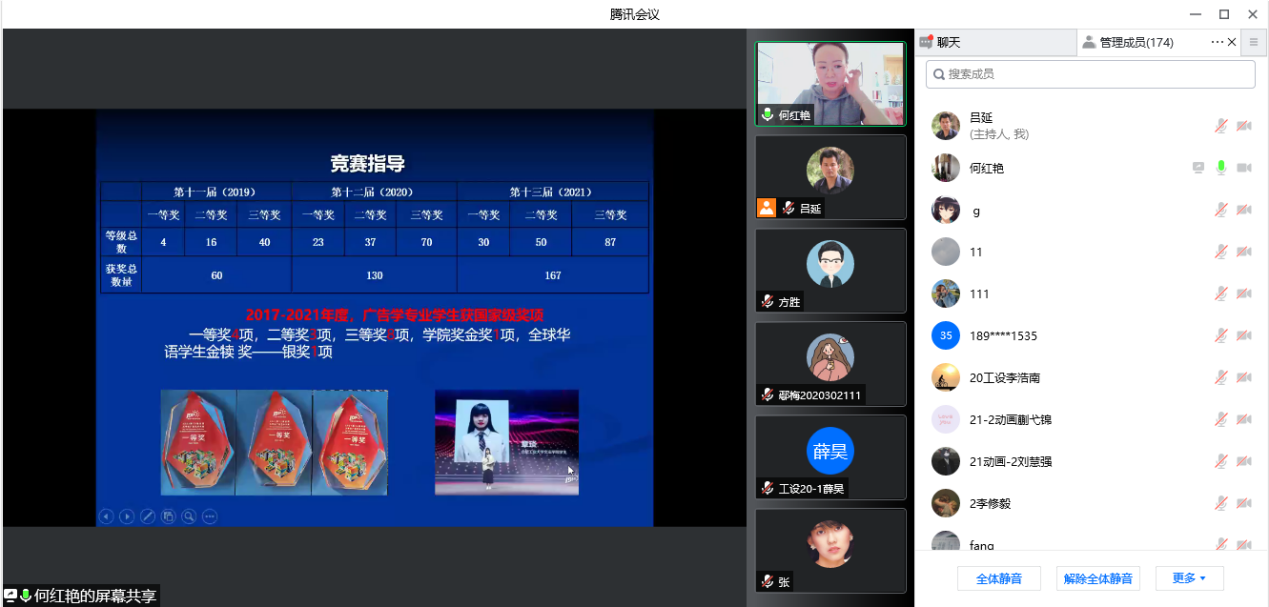The image size is (1269, 607).
Task: Toggle camera for member 111
Action: pos(1244,294)
